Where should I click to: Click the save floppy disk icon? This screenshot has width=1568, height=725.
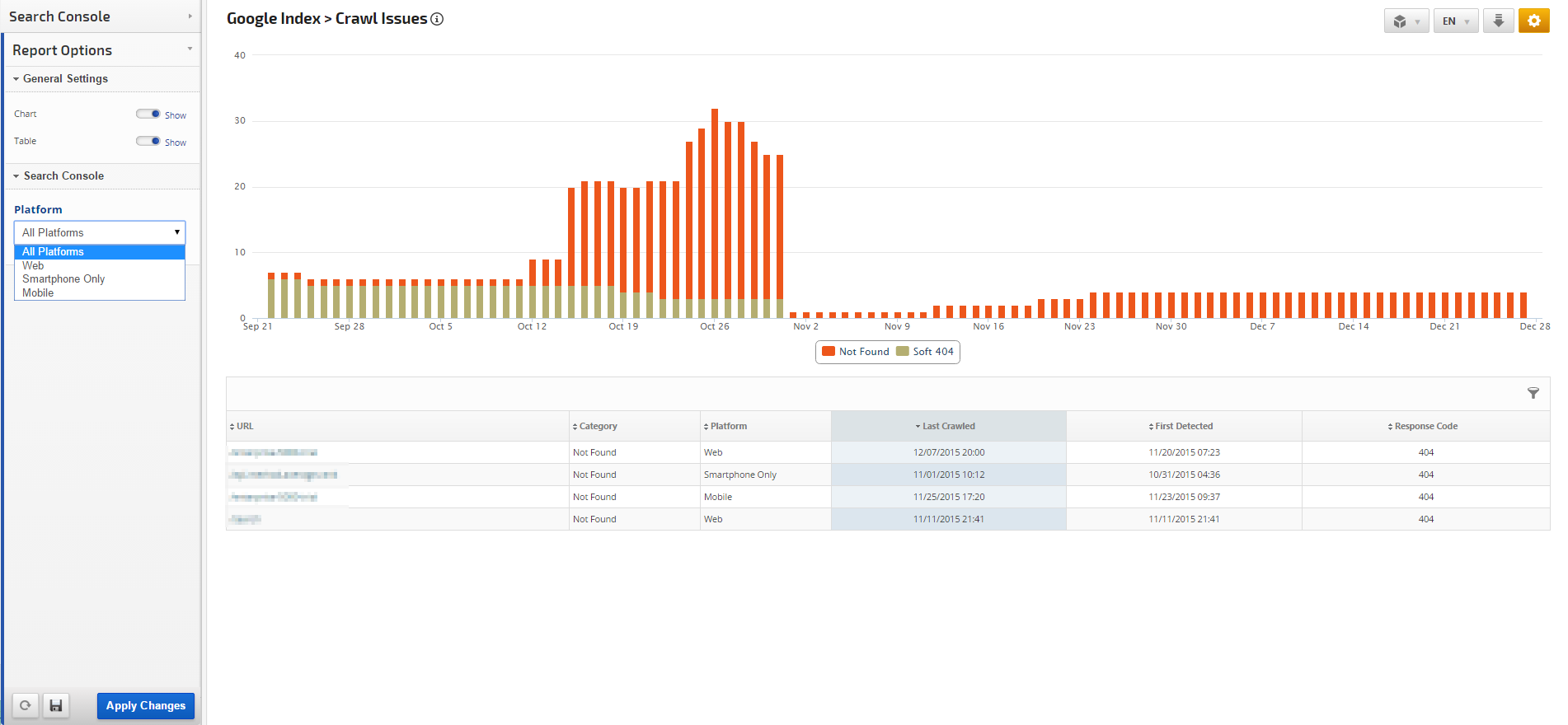[56, 705]
